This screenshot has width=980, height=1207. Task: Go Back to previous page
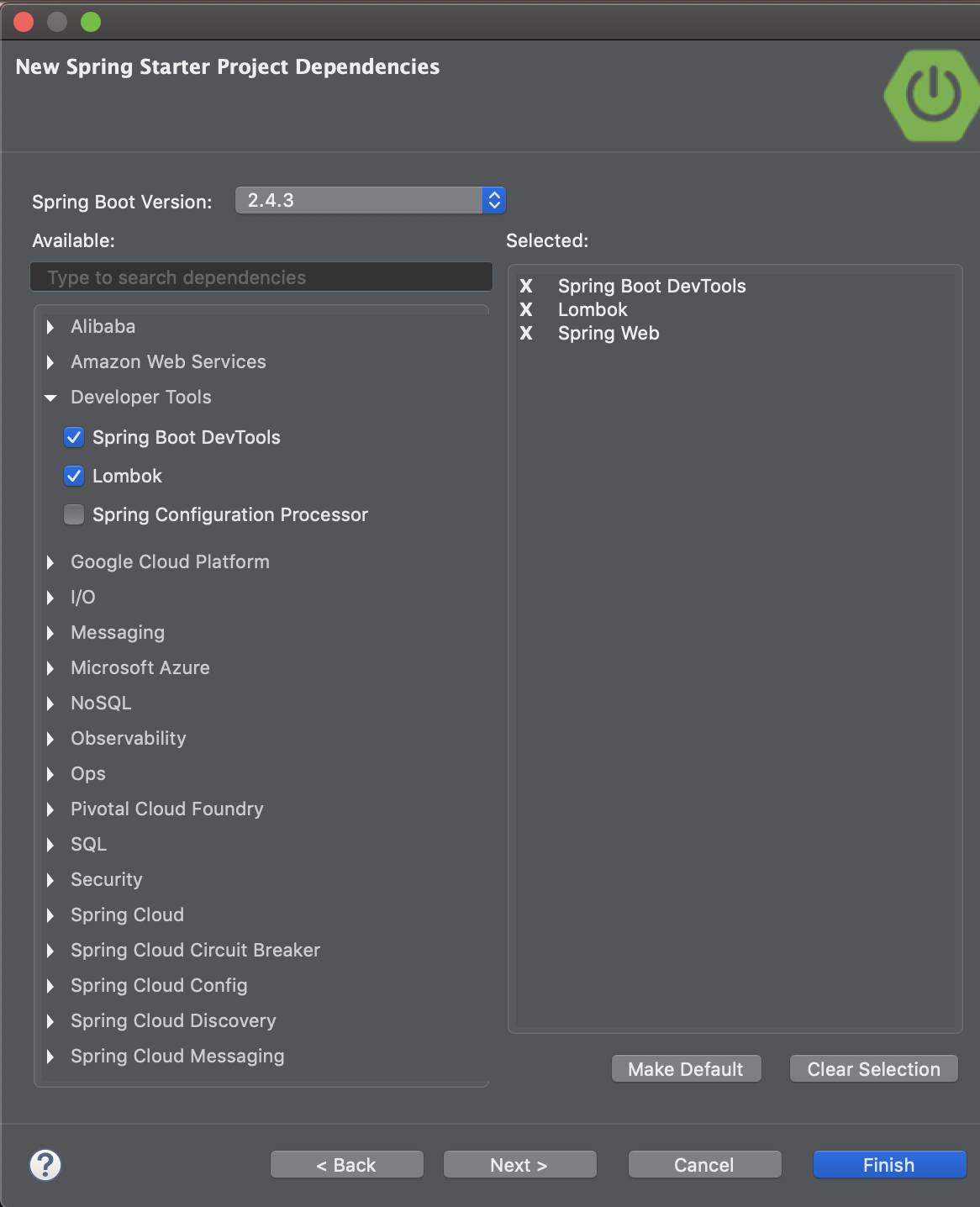[x=346, y=1165]
